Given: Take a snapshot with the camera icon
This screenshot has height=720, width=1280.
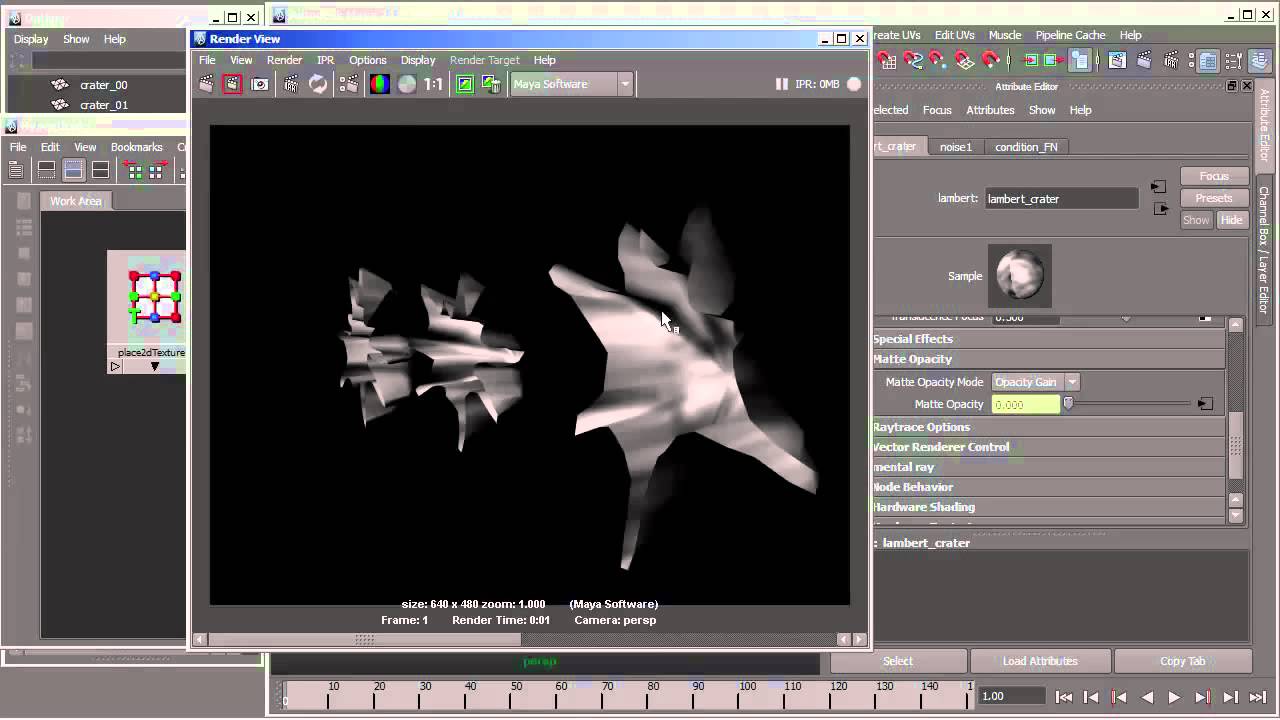Looking at the screenshot, I should tap(260, 84).
